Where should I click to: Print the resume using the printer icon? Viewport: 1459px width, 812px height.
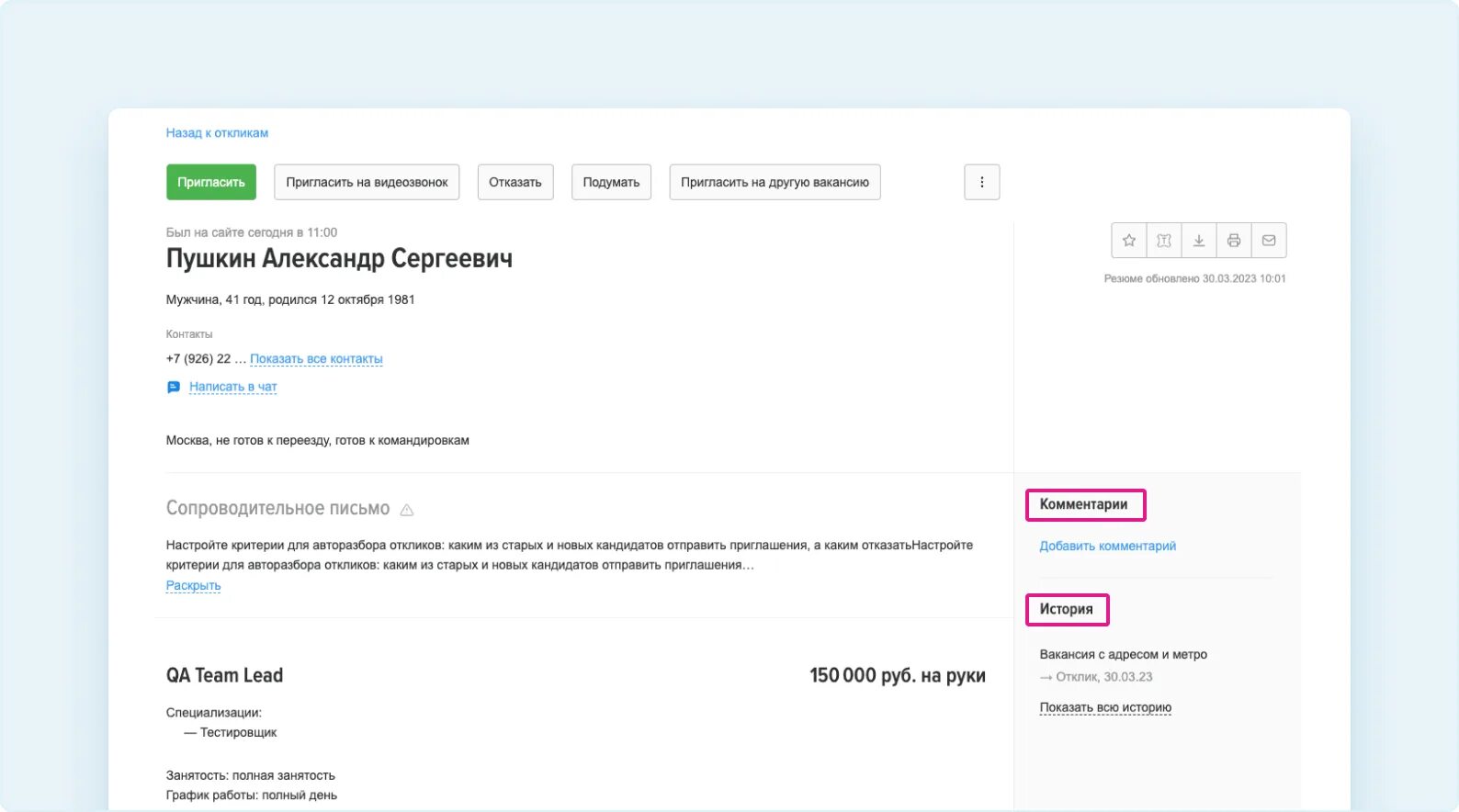point(1234,241)
